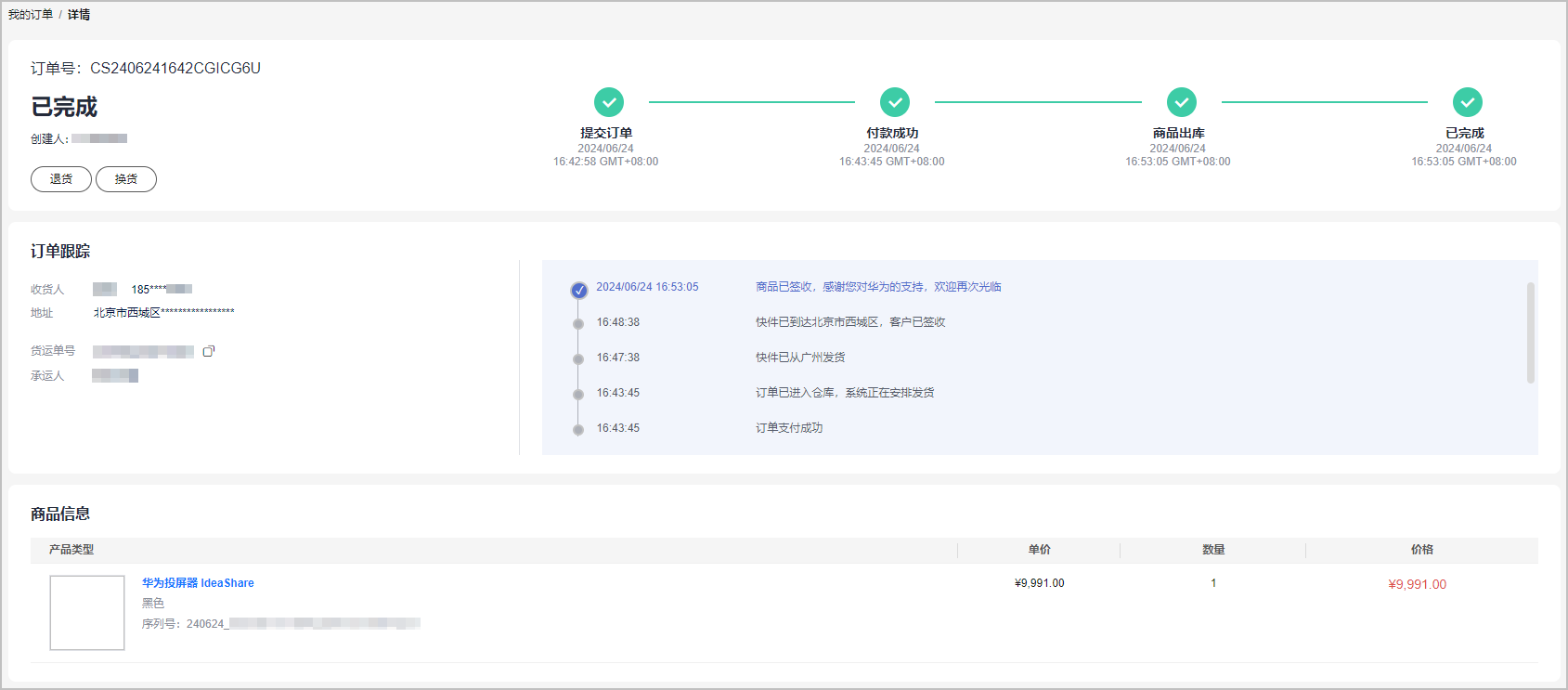
Task: Click the 16:48:38 tracking timeline dot
Action: tap(578, 324)
